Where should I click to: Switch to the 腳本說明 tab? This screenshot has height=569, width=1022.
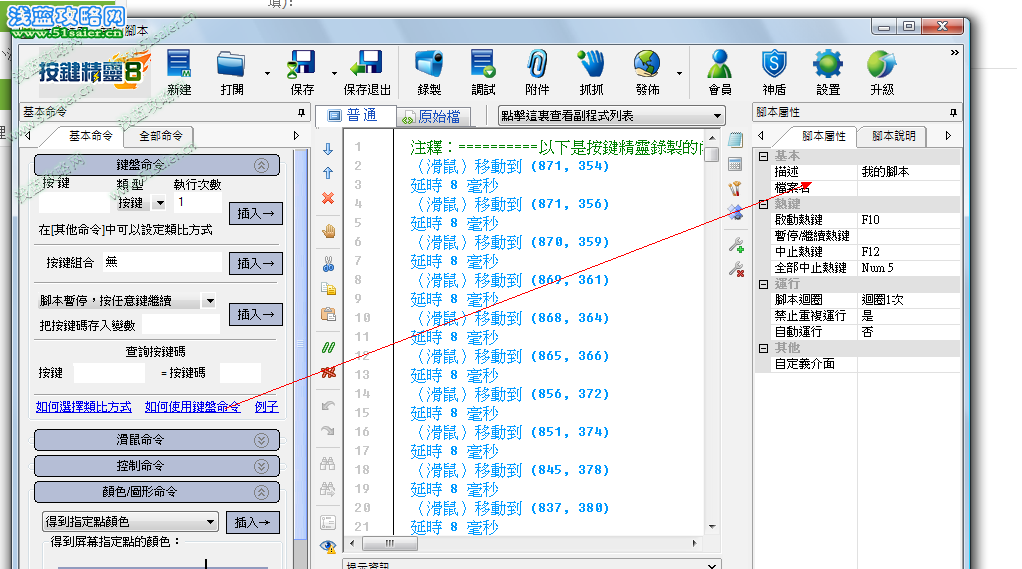(894, 136)
